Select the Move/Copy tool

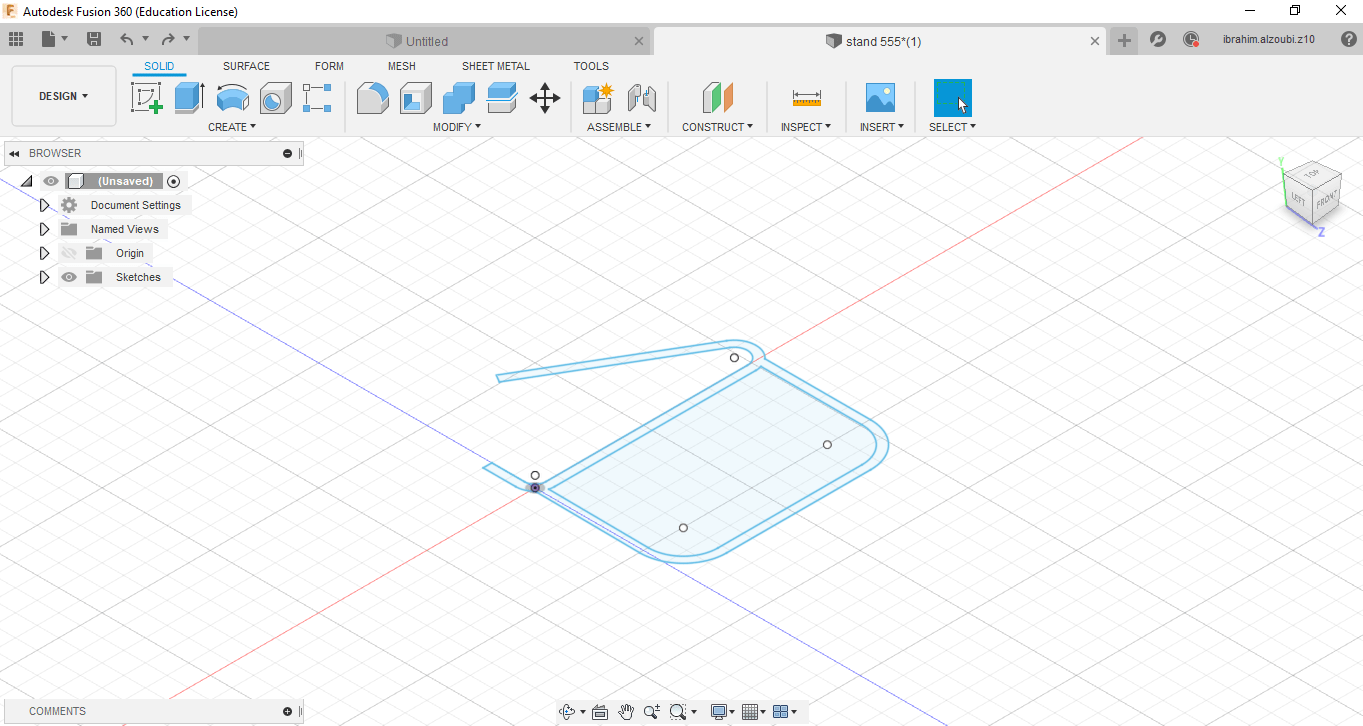(x=545, y=98)
